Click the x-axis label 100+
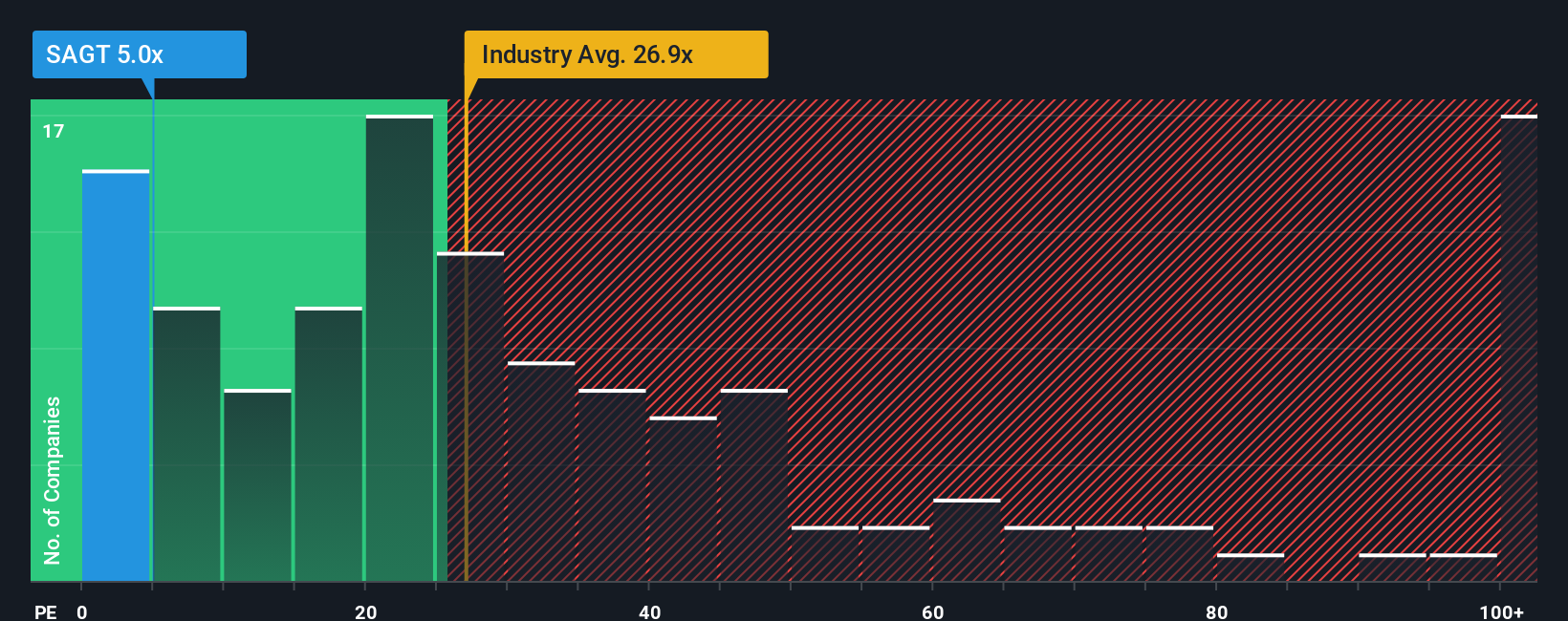This screenshot has height=621, width=1568. pos(1501,611)
